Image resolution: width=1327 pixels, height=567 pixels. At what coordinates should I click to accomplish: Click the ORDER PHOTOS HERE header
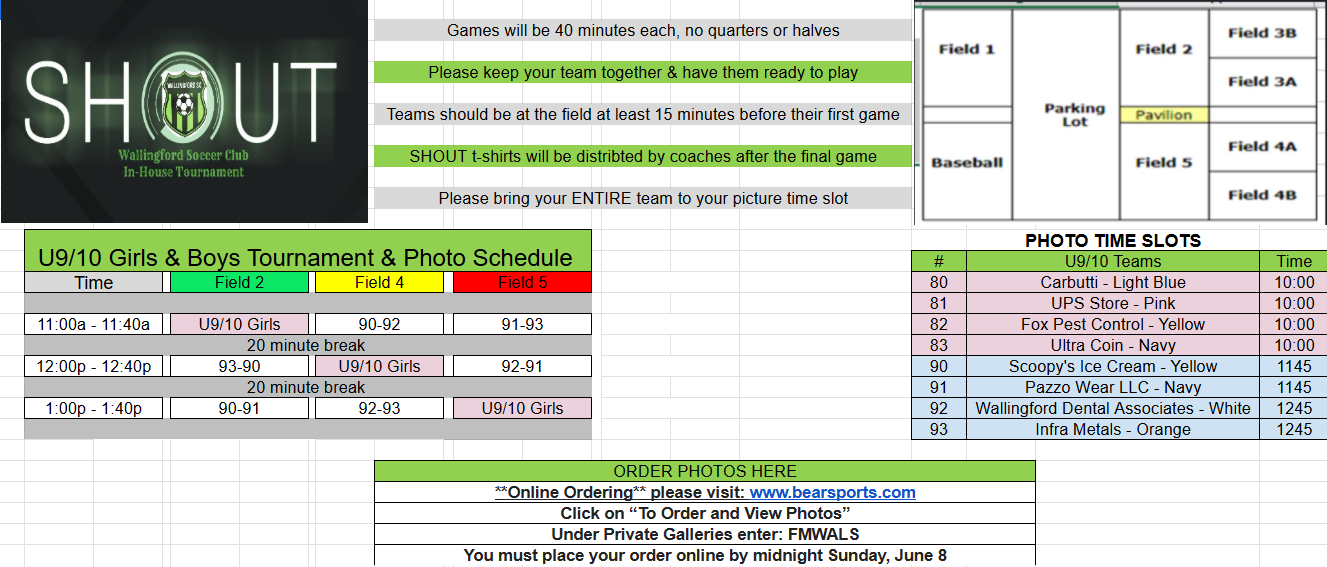pos(705,471)
